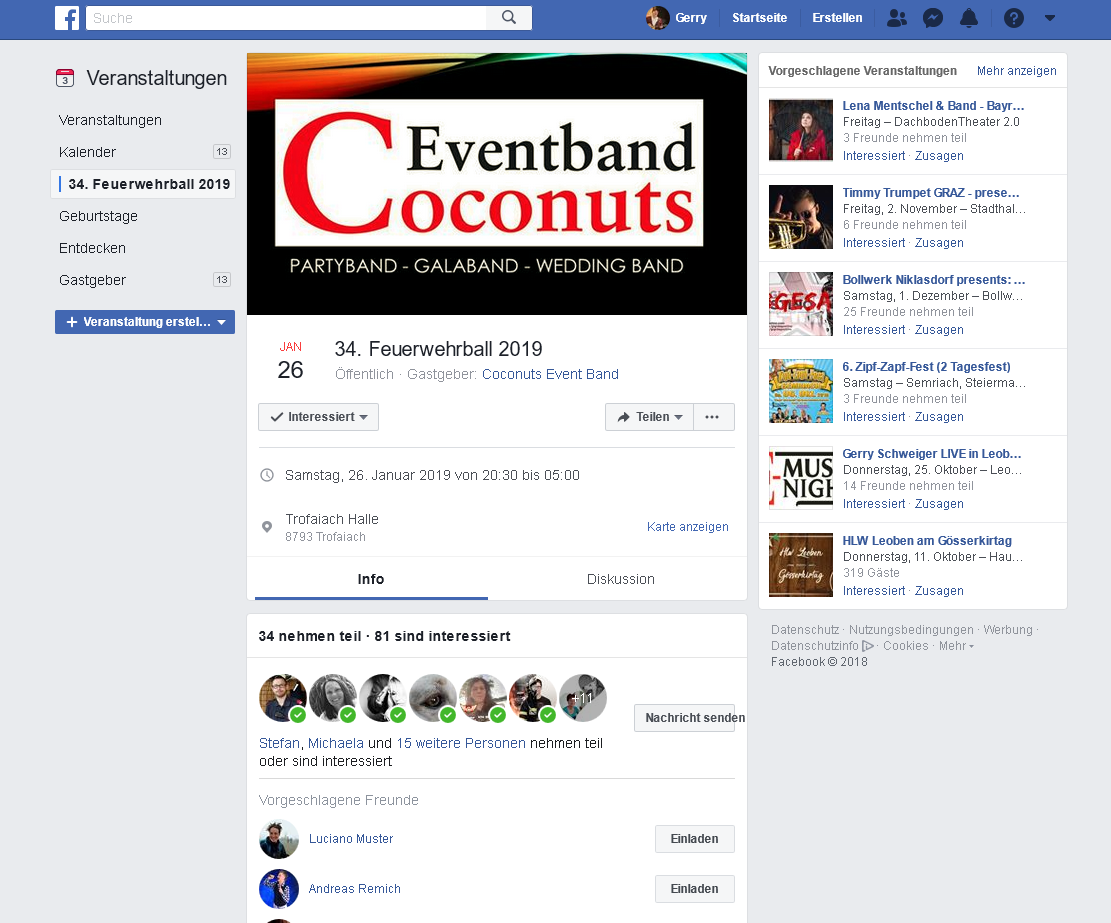The image size is (1111, 923).
Task: Open the account menu arrow
Action: click(1050, 18)
